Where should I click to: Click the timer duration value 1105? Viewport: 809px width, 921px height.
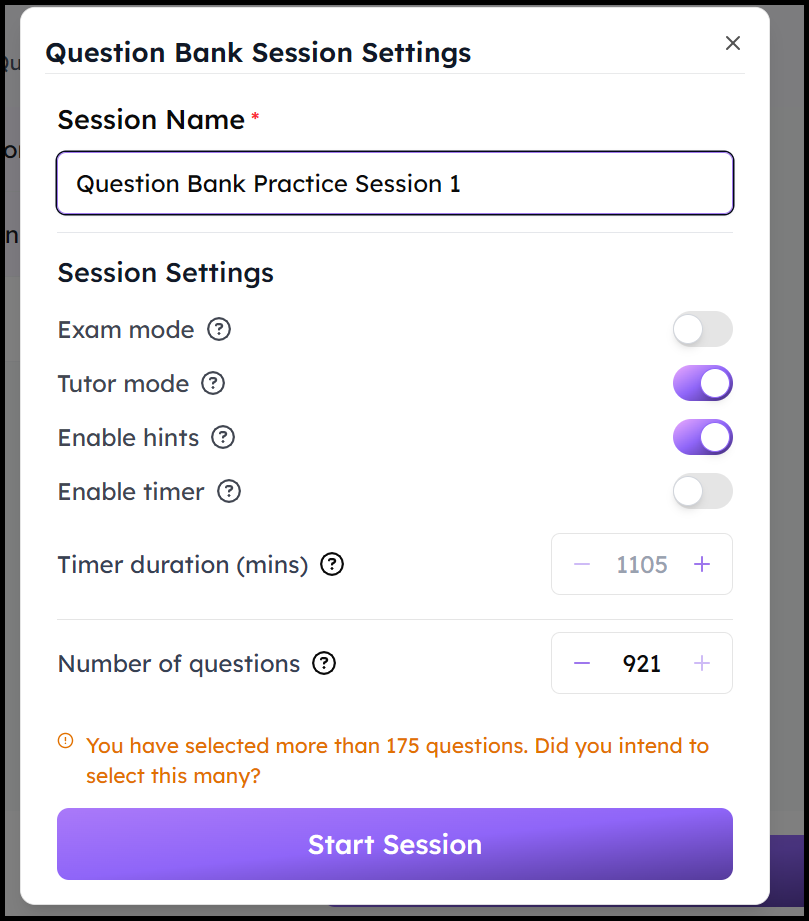point(642,564)
